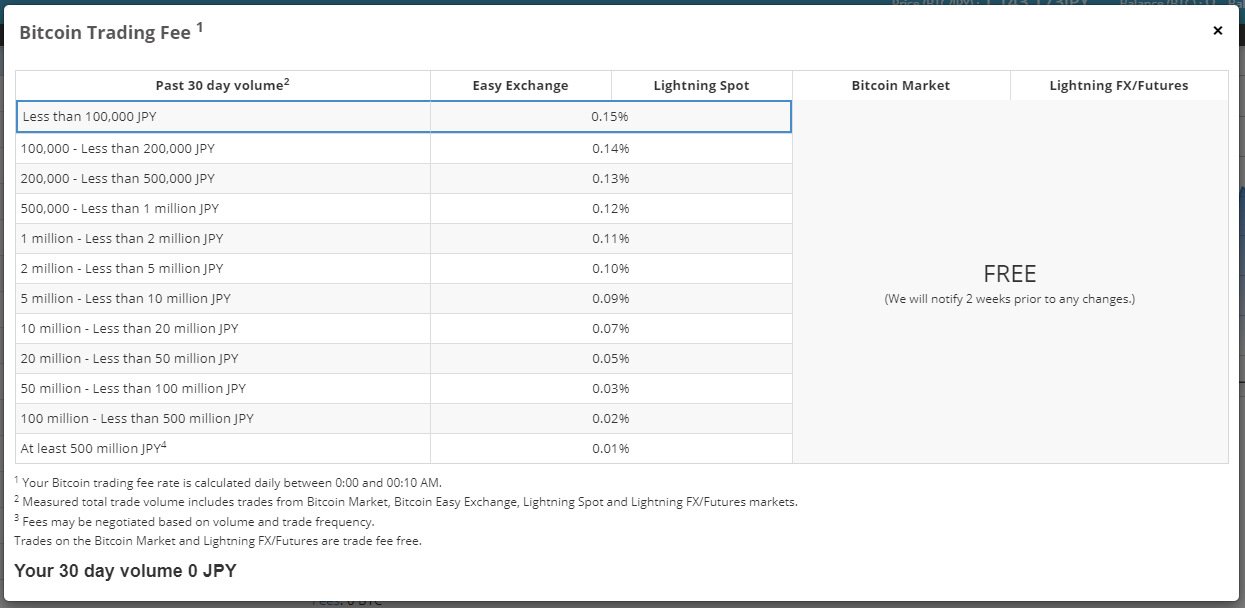The height and width of the screenshot is (608, 1245).
Task: Select the 'Less than 100,000 JPY' row label
Action: pos(89,117)
